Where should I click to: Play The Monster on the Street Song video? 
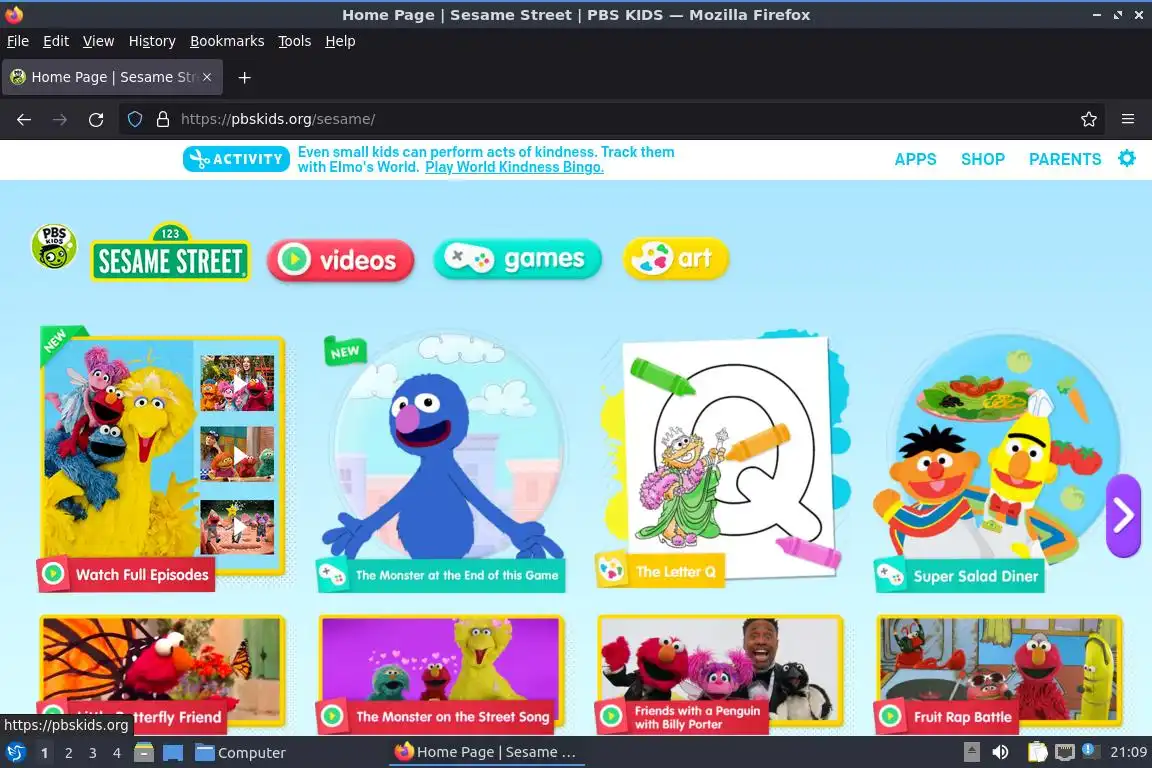[x=441, y=674]
